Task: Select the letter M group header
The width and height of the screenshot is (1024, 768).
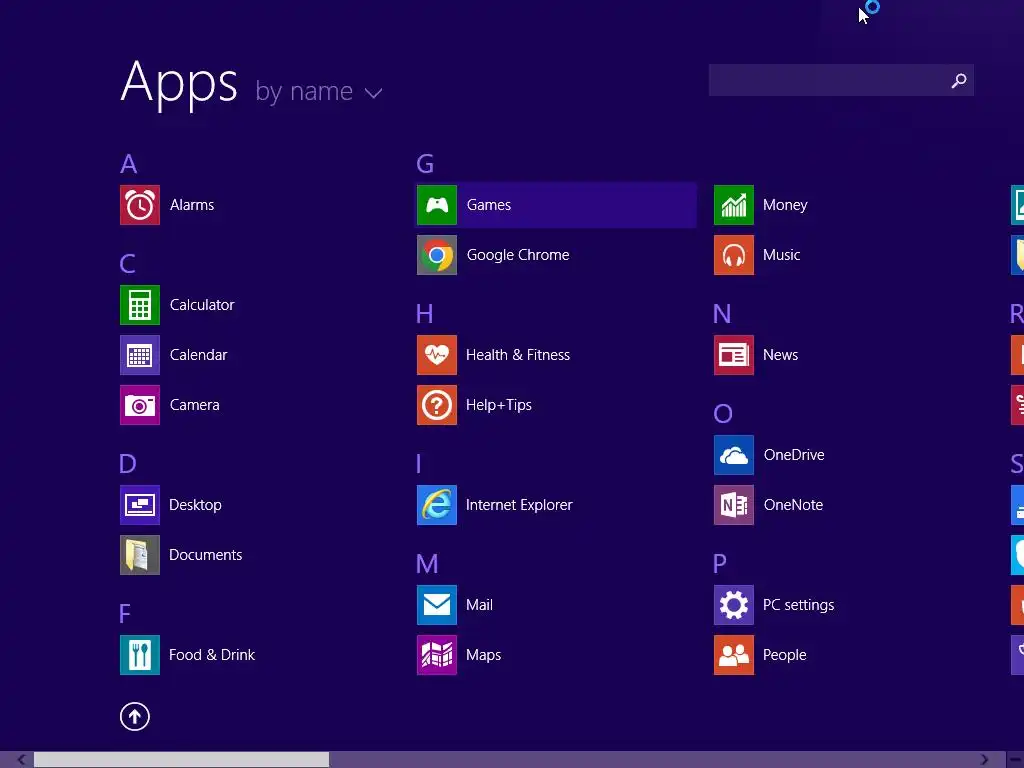Action: (x=427, y=564)
